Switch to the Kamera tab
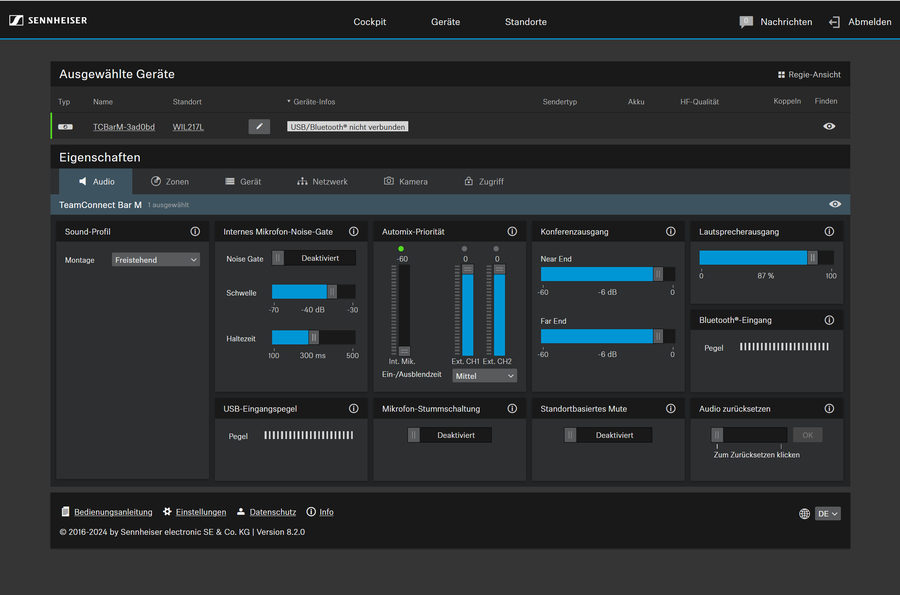The image size is (900, 595). pyautogui.click(x=405, y=181)
